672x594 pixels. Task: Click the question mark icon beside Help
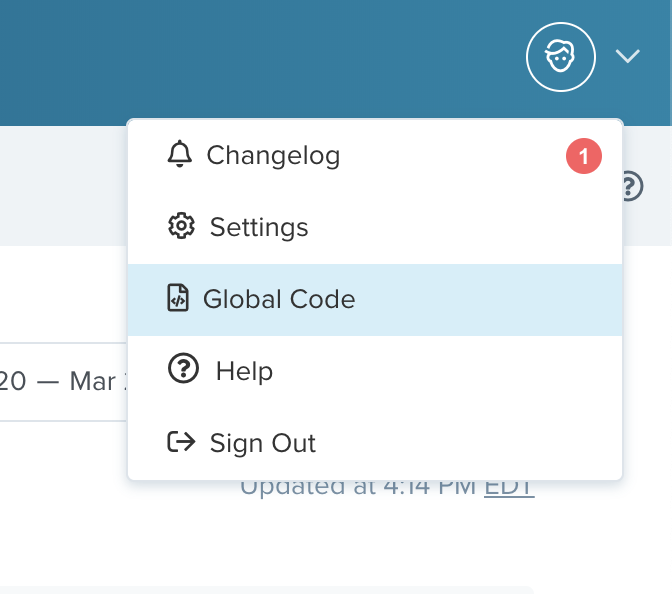[183, 370]
